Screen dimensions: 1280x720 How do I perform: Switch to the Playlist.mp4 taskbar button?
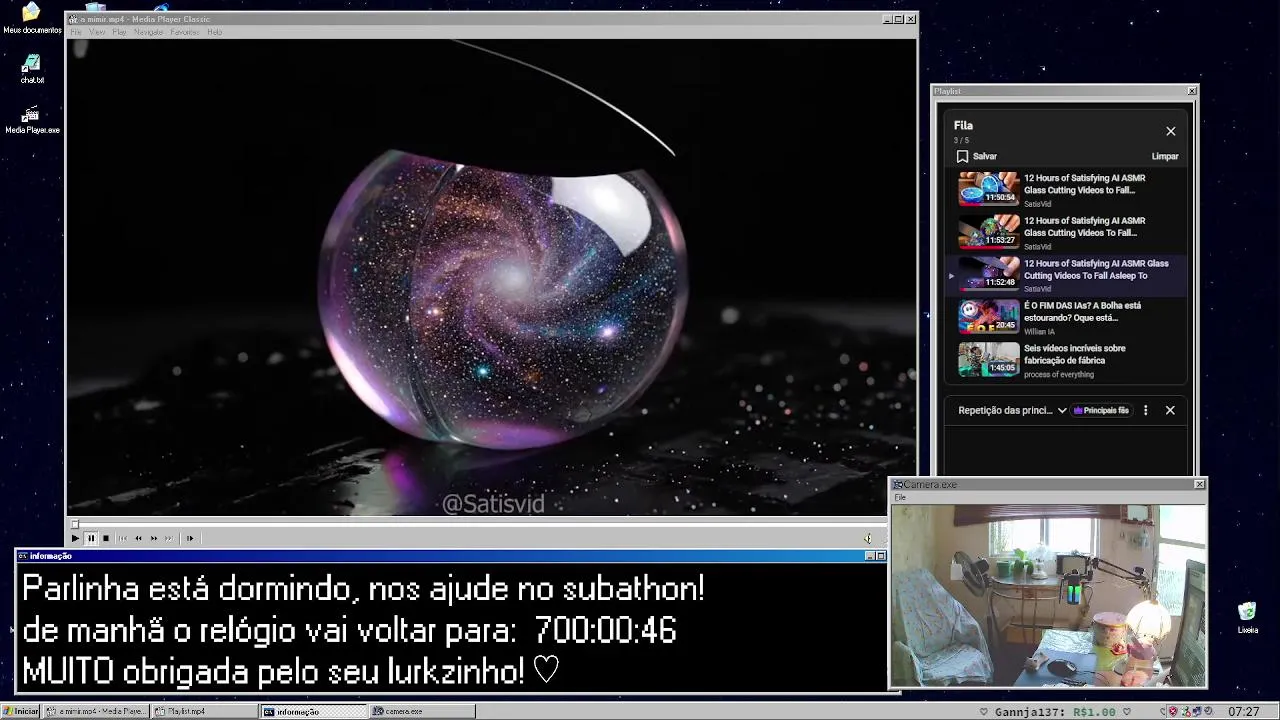205,711
